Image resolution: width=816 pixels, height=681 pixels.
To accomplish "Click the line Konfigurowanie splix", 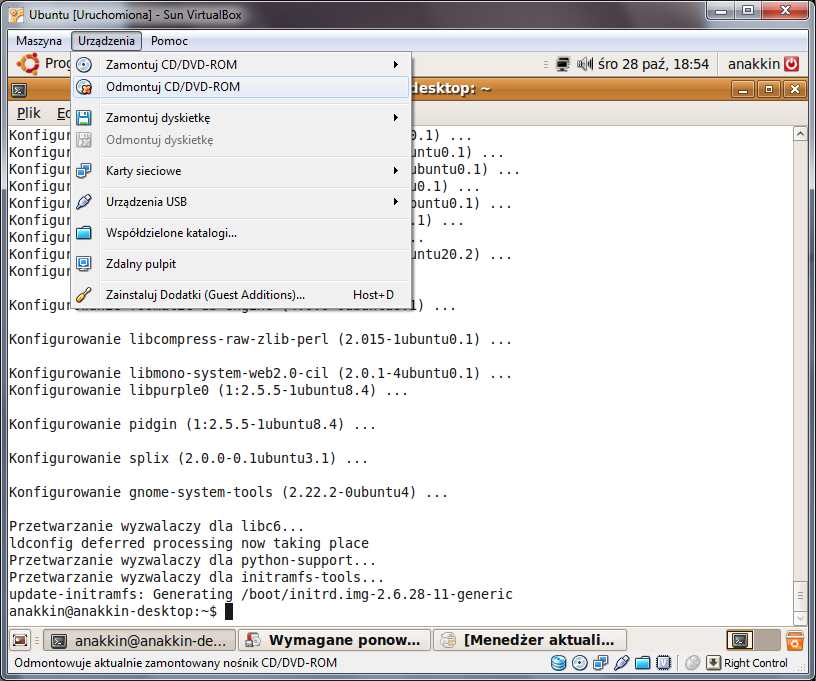I will pyautogui.click(x=188, y=458).
